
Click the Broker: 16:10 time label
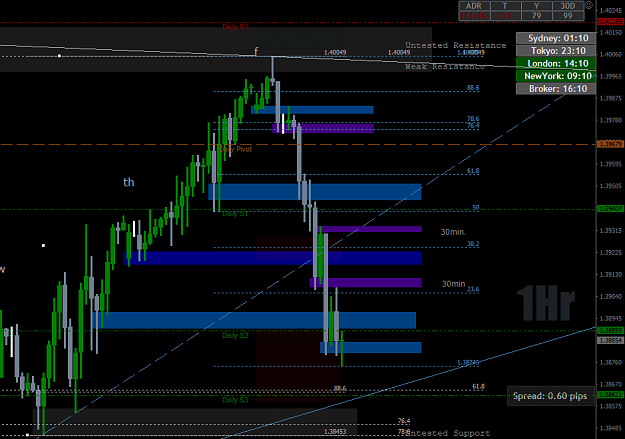click(x=556, y=89)
